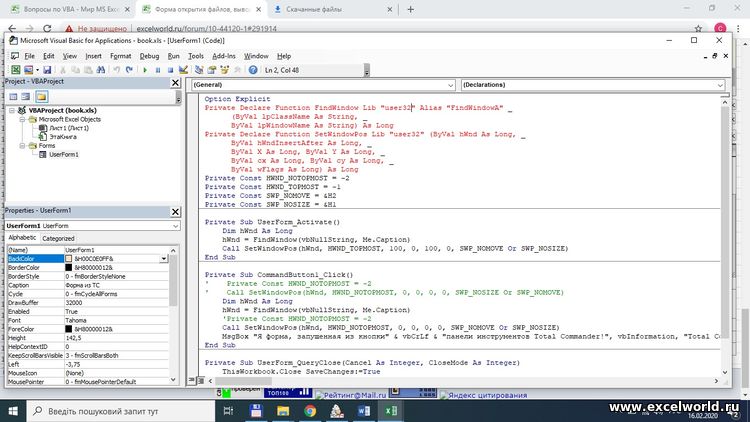Toggle Folders button in Project panel

click(x=42, y=97)
